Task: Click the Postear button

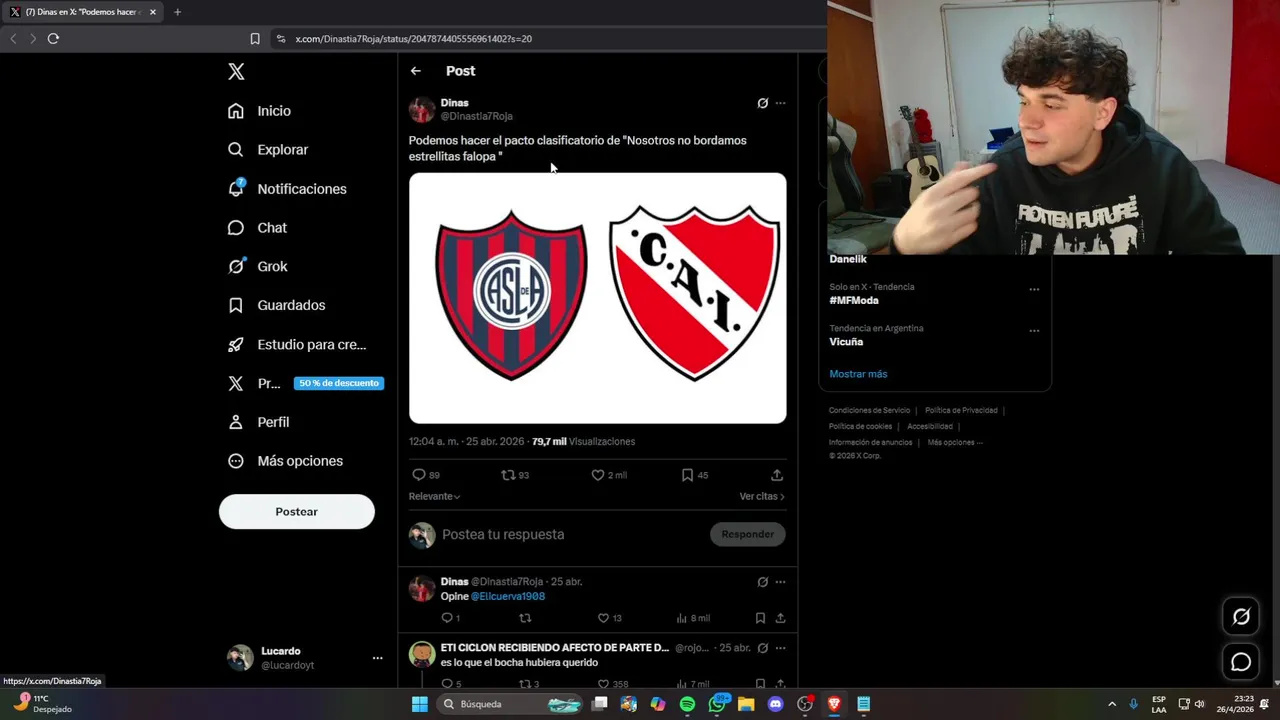Action: [297, 512]
